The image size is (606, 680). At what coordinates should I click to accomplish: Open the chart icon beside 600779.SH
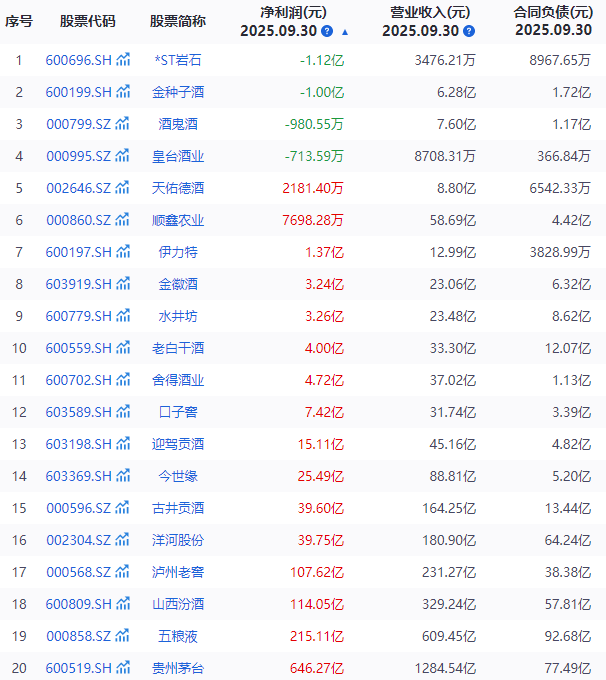123,316
